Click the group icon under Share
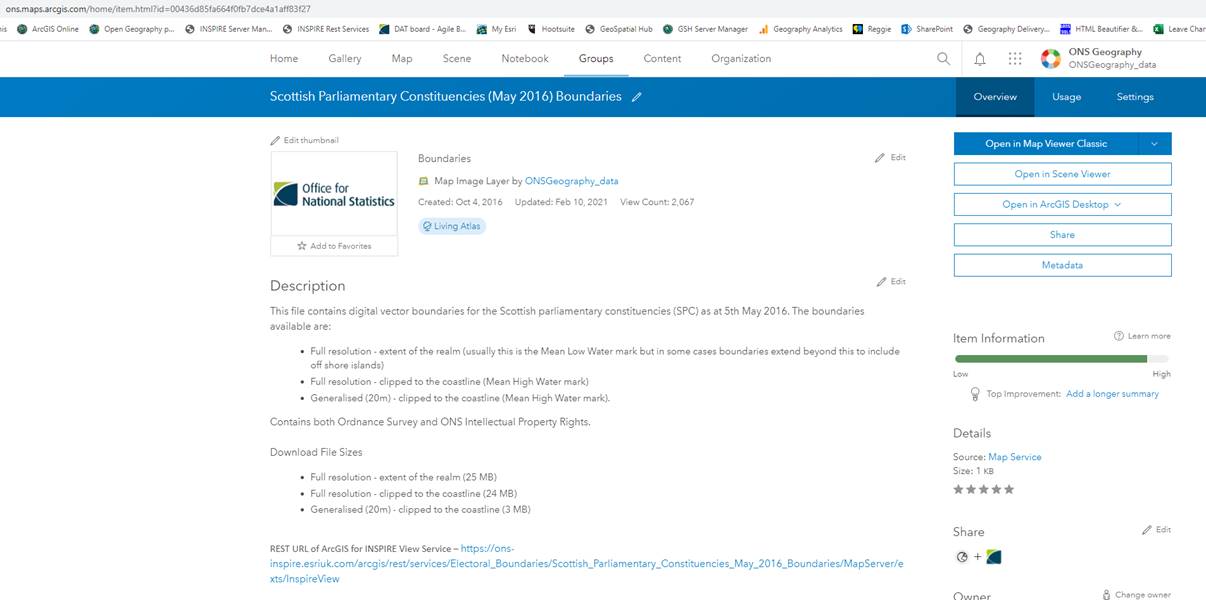The image size is (1206, 600). pyautogui.click(x=994, y=557)
